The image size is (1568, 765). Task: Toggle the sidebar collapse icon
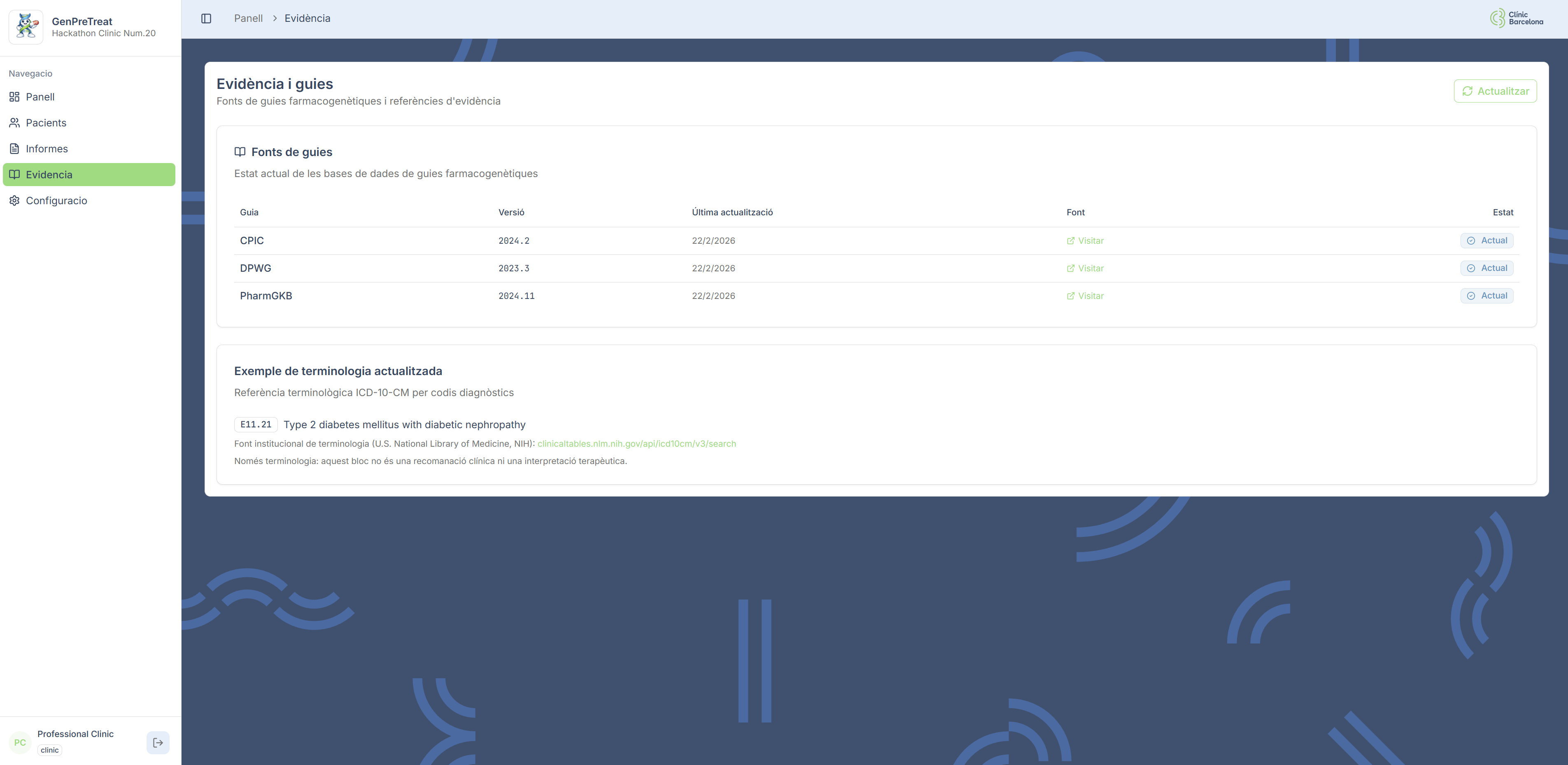pyautogui.click(x=206, y=18)
